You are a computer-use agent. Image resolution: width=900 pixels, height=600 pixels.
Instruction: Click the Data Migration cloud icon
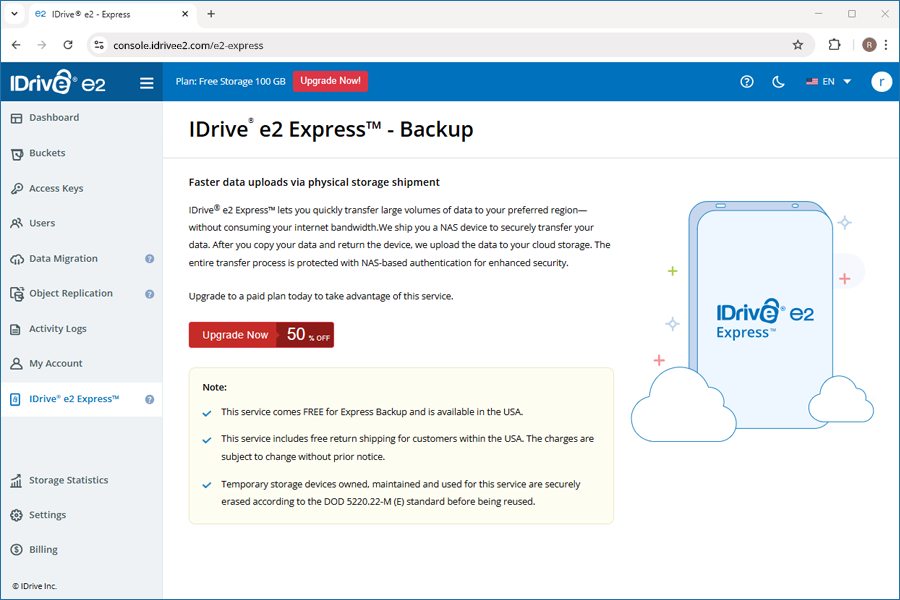tap(17, 259)
